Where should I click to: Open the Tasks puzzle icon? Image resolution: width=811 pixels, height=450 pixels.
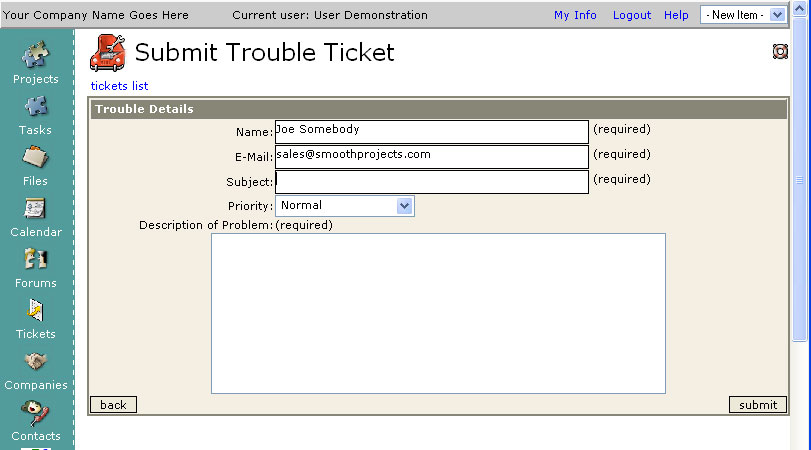coord(35,107)
